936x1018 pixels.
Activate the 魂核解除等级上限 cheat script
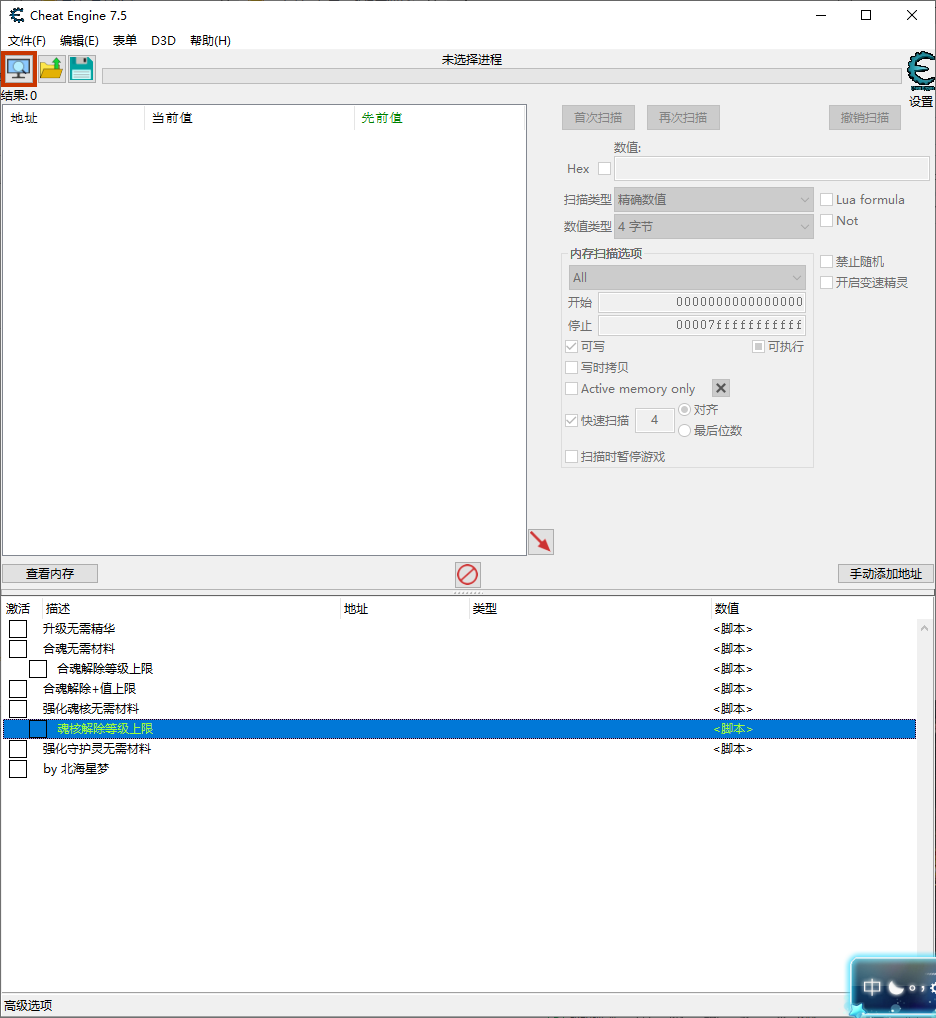pos(37,728)
